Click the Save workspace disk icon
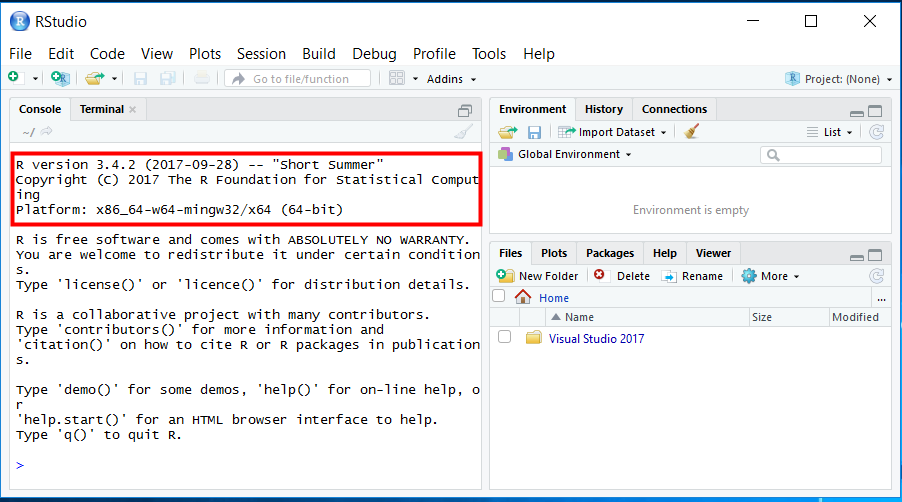902x502 pixels. [x=534, y=132]
